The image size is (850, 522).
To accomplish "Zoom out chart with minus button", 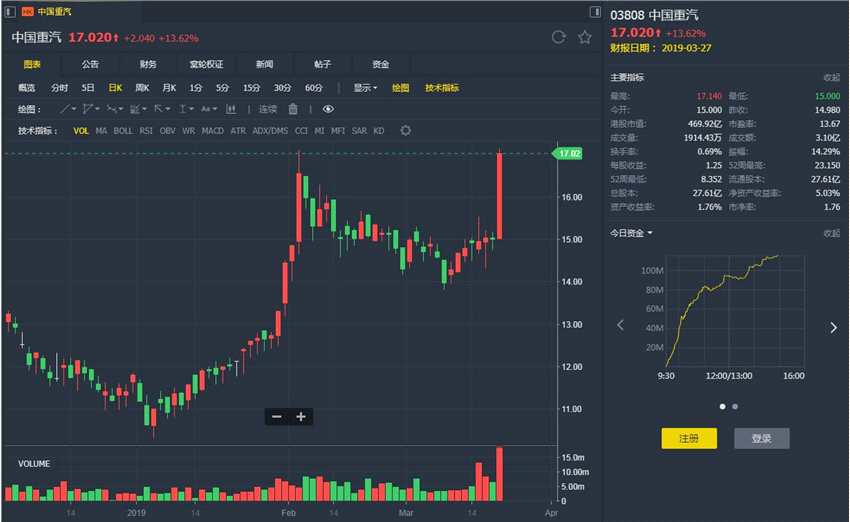I will click(x=276, y=416).
